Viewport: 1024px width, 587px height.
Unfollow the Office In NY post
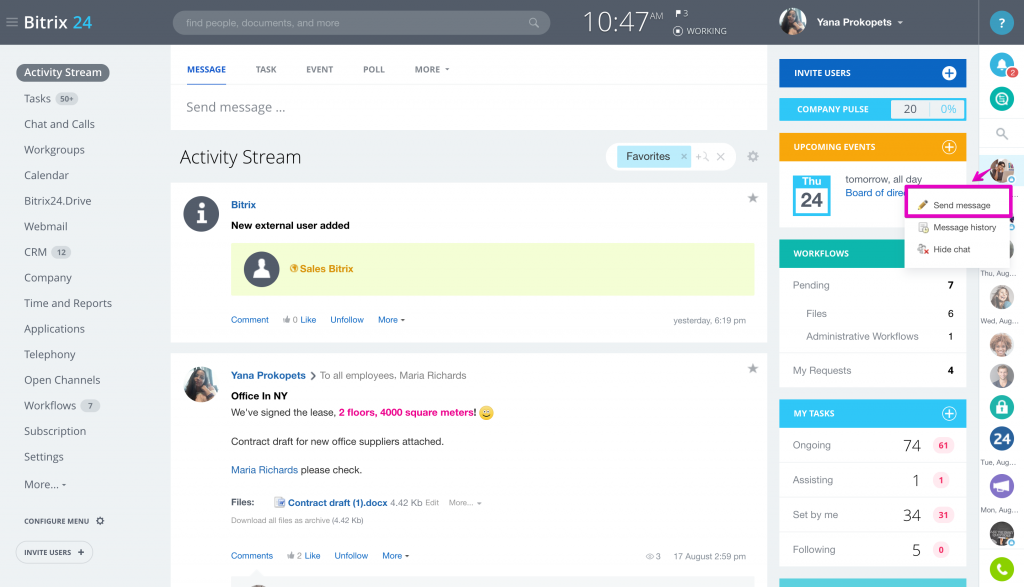coord(351,556)
